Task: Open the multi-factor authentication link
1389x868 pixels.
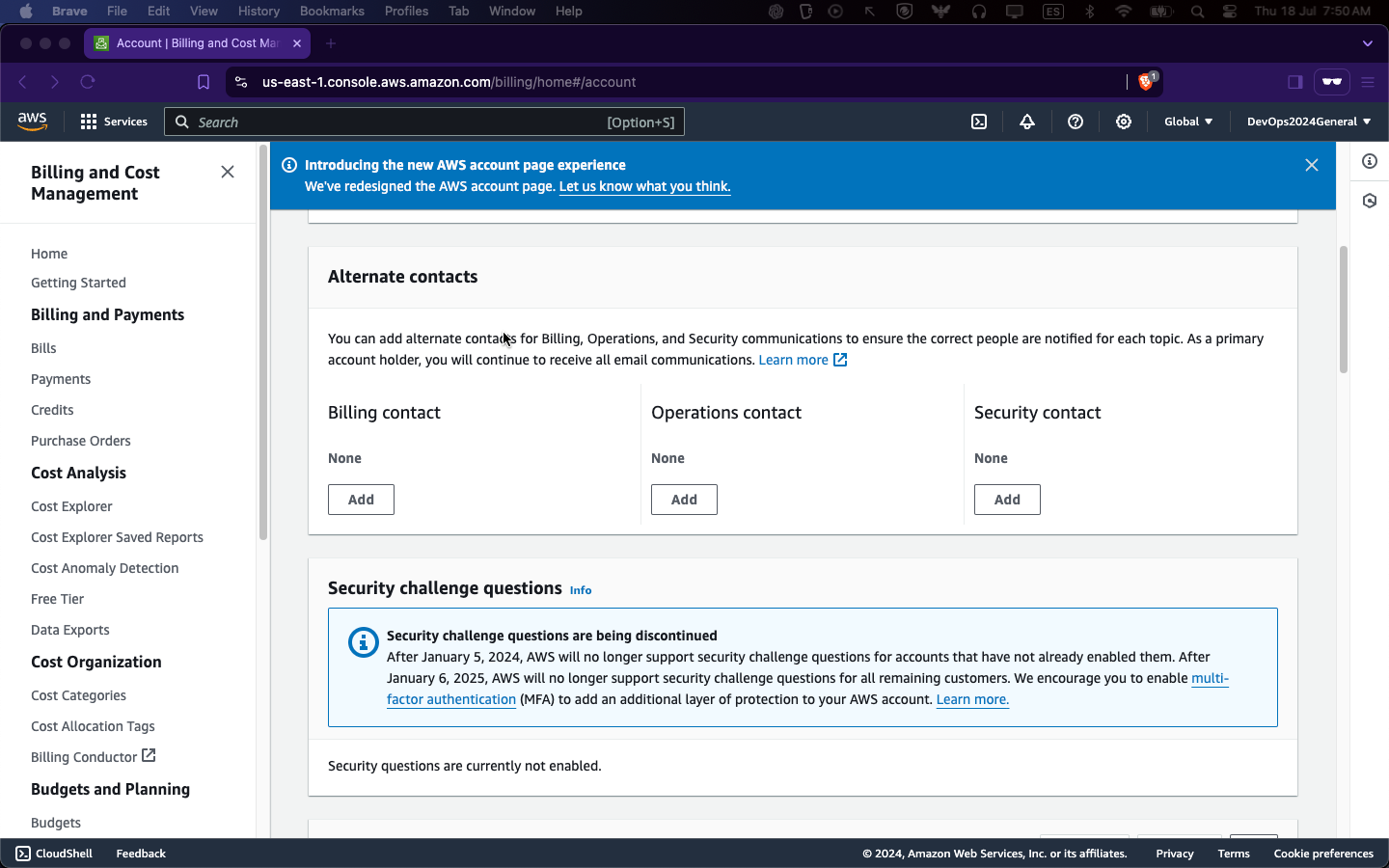Action: tap(451, 699)
